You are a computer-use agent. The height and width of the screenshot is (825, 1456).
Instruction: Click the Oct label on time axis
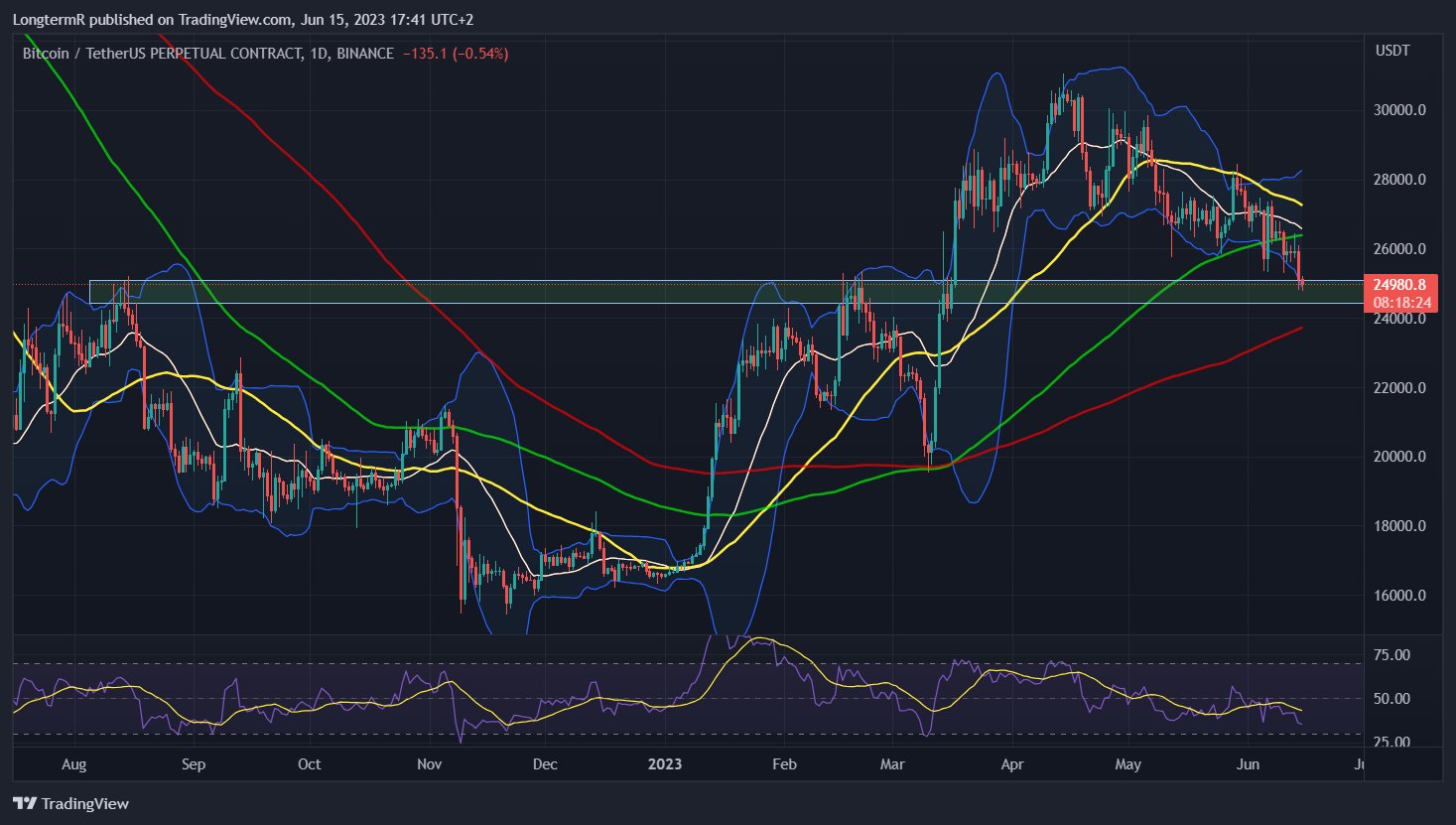coord(310,764)
